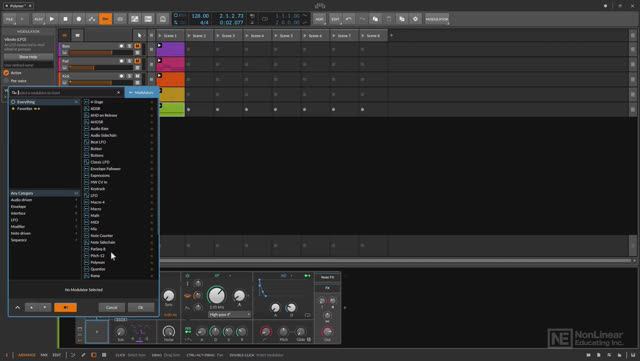Open settings gear icon in toolbar
The width and height of the screenshot is (640, 361).
pyautogui.click(x=415, y=19)
